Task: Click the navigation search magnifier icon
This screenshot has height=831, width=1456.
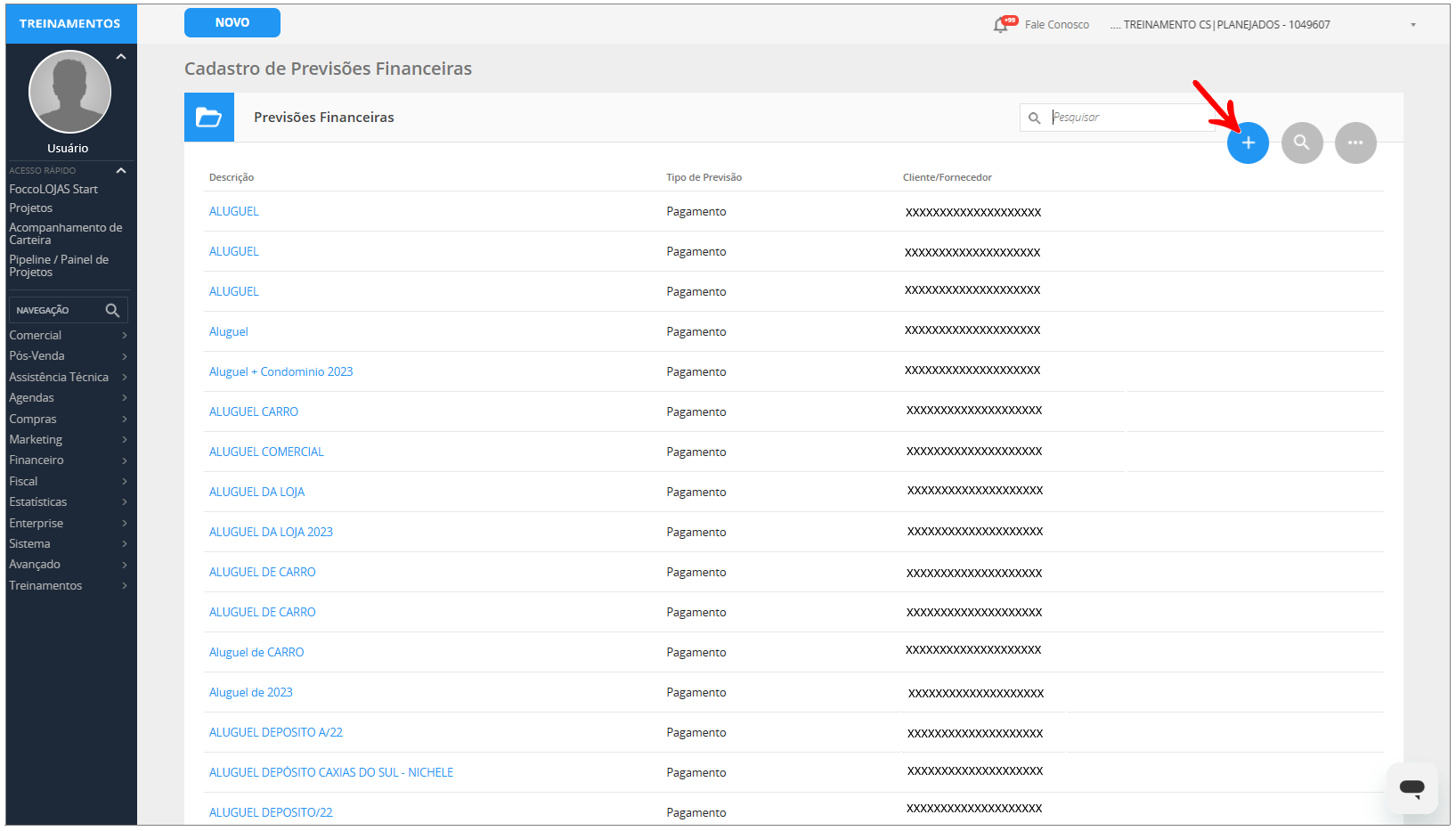Action: coord(112,310)
